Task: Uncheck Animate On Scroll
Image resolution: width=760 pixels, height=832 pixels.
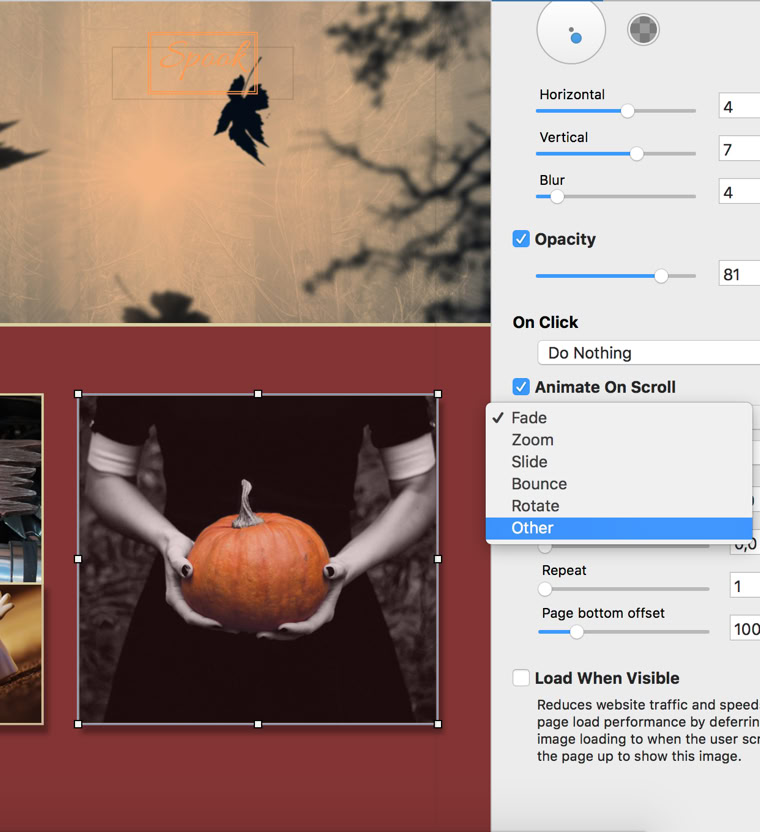Action: tap(521, 387)
